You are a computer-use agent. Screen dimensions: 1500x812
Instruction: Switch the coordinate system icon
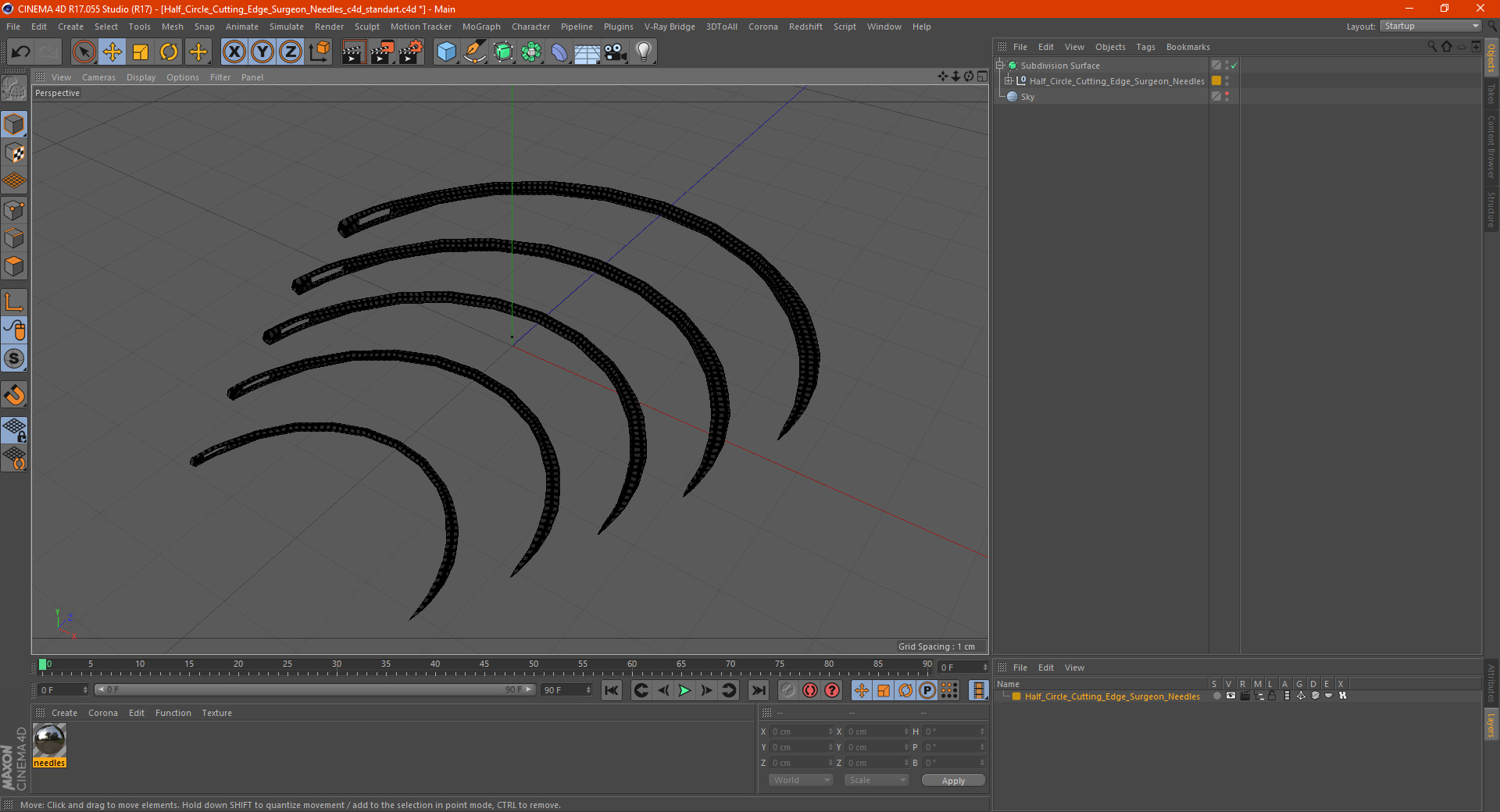319,52
